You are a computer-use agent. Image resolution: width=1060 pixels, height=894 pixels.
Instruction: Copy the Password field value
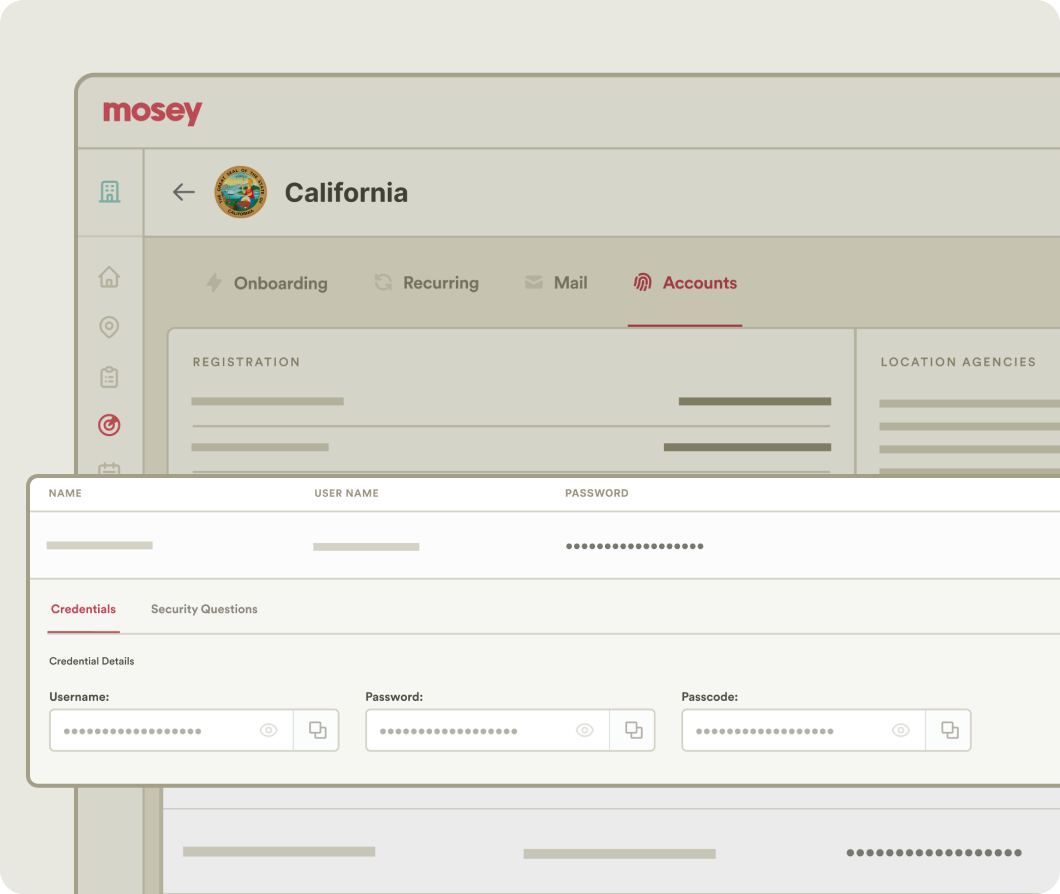coord(633,730)
